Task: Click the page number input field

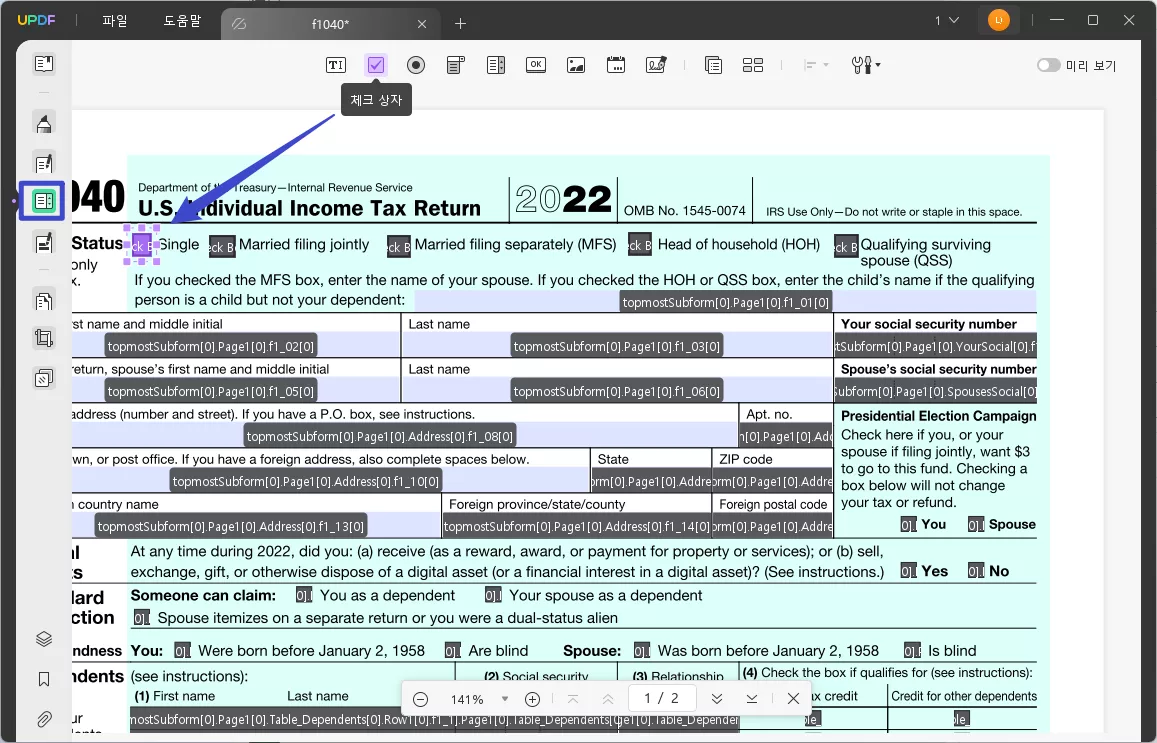Action: [661, 698]
